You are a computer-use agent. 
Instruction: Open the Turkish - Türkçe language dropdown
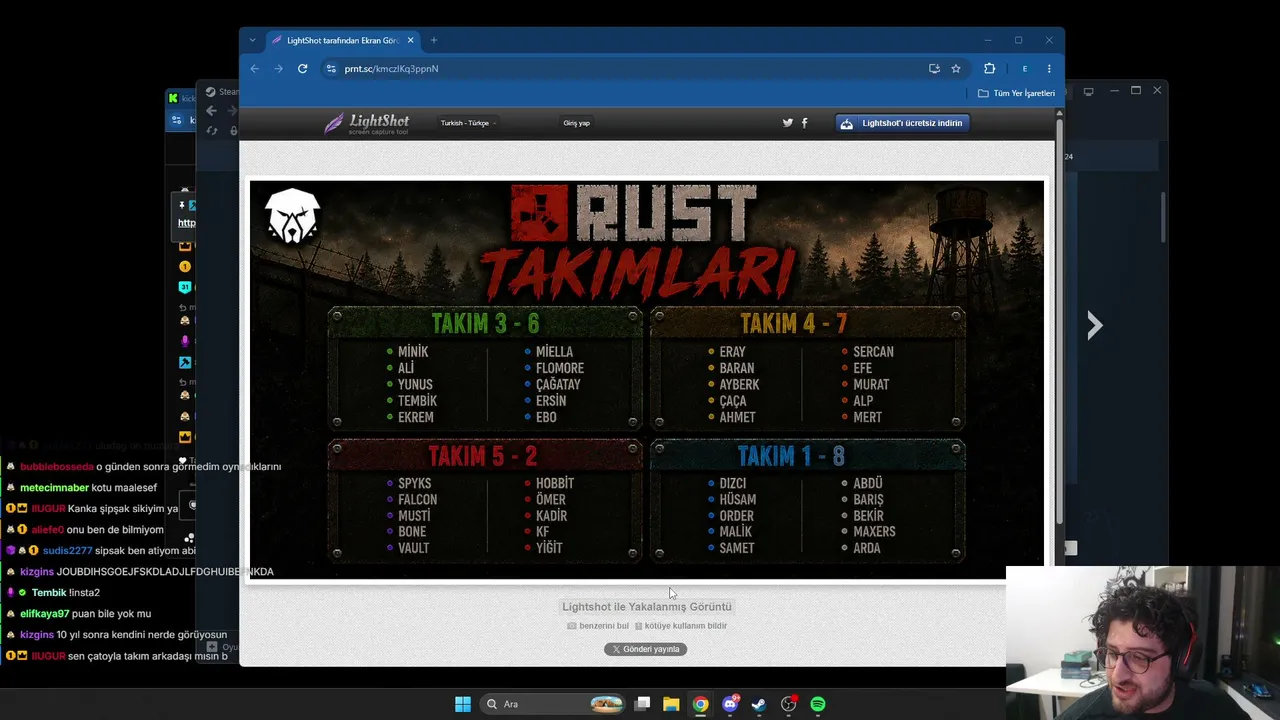point(468,123)
